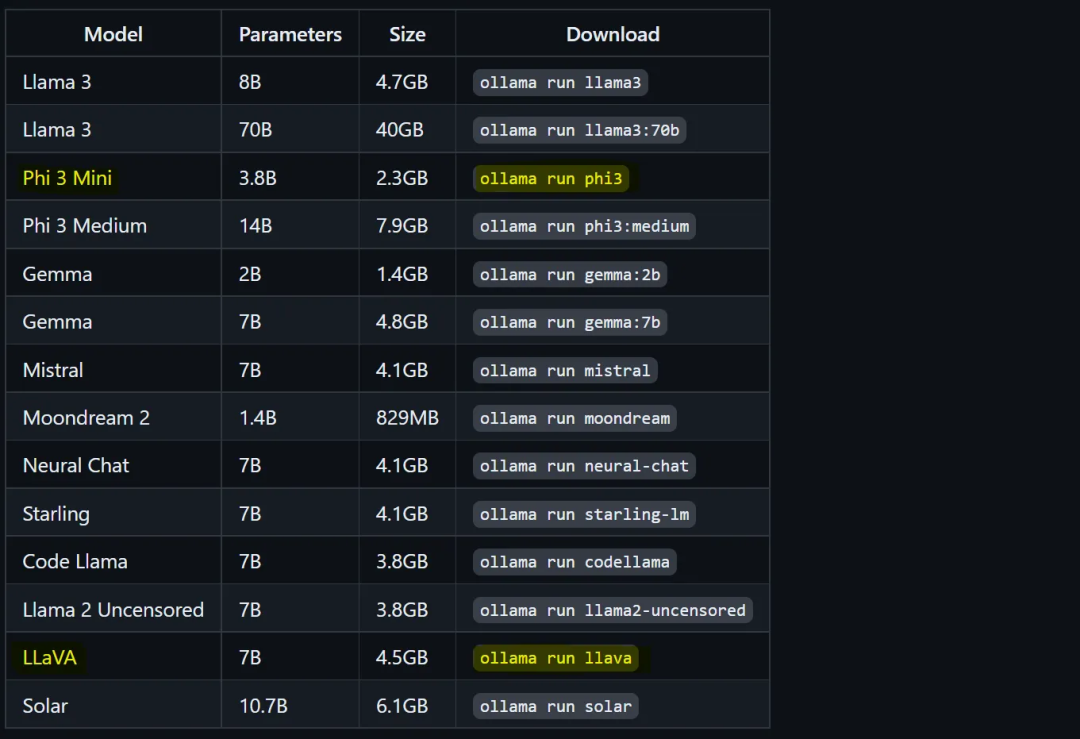Viewport: 1080px width, 739px height.
Task: Select 'ollama run phi3:medium' code text
Action: [x=584, y=227]
